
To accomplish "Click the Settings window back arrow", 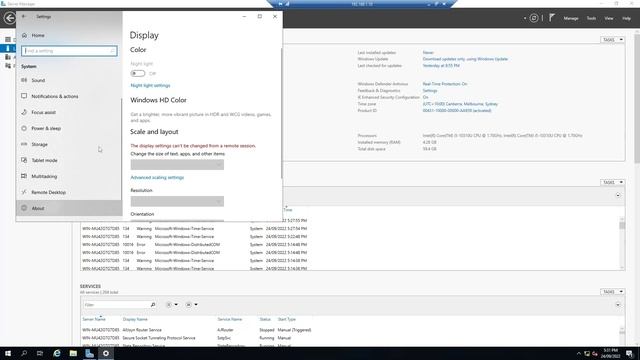I will pos(24,16).
